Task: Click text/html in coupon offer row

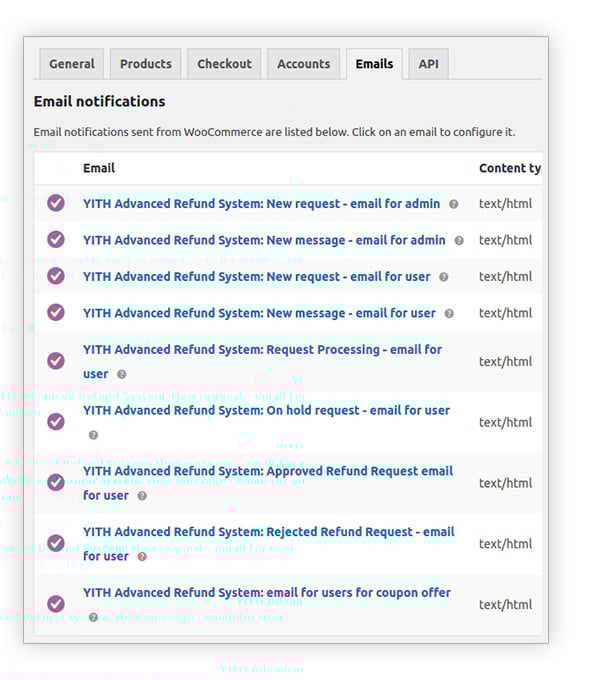Action: pos(505,605)
